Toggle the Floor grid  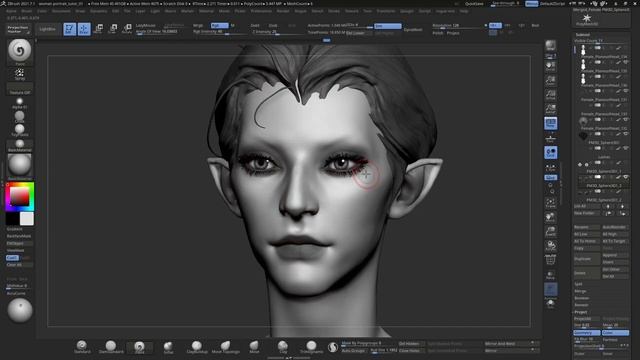tap(550, 139)
